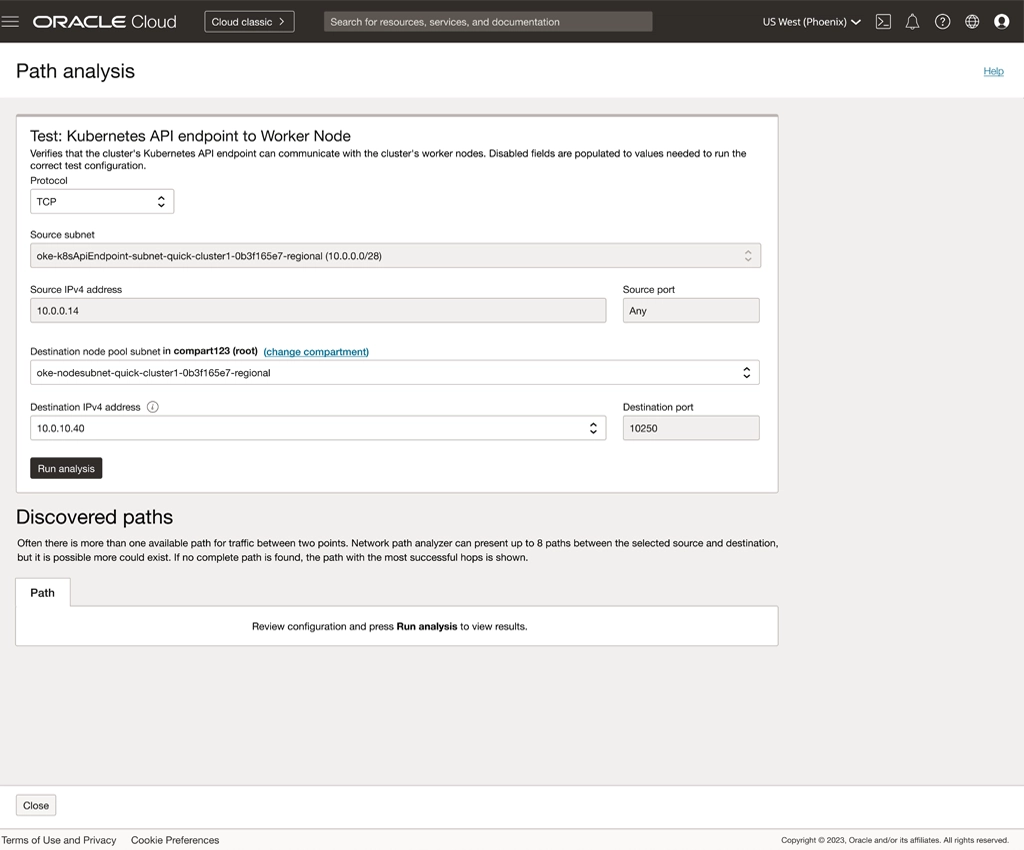Open the user profile avatar menu
The height and width of the screenshot is (850, 1024).
1001,21
